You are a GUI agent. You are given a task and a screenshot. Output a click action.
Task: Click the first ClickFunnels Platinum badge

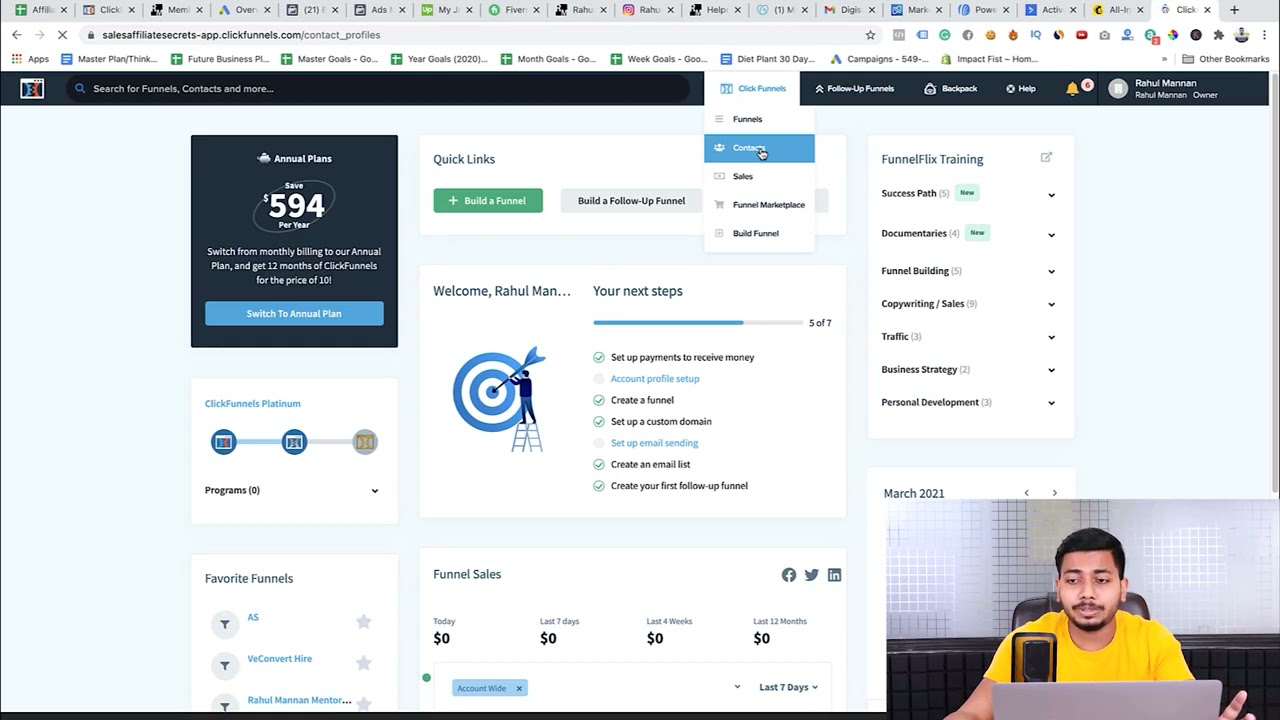(223, 442)
